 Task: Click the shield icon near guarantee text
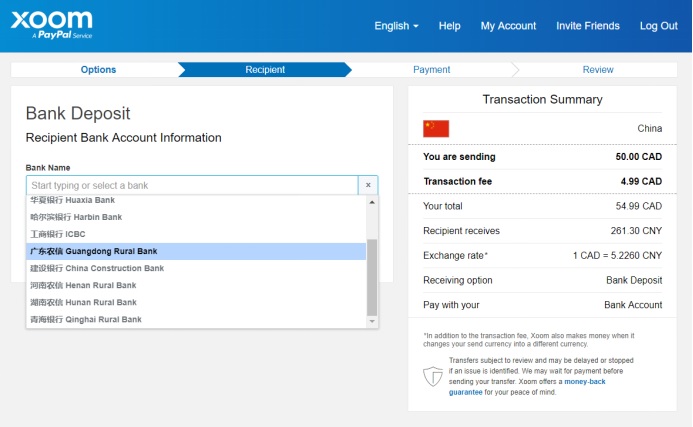[x=433, y=377]
